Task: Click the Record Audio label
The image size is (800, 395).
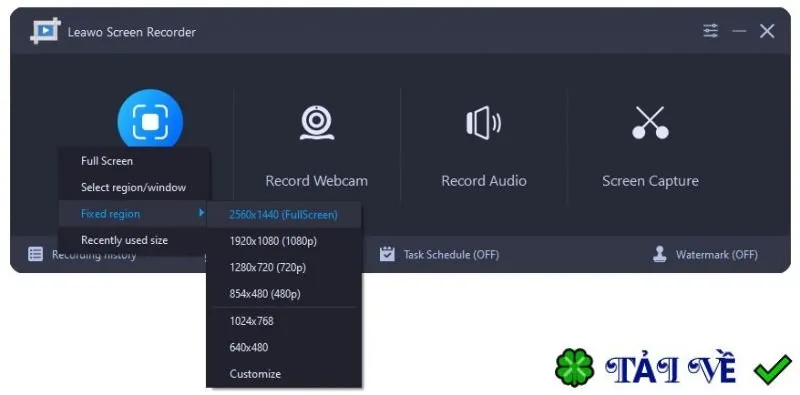Action: 484,181
